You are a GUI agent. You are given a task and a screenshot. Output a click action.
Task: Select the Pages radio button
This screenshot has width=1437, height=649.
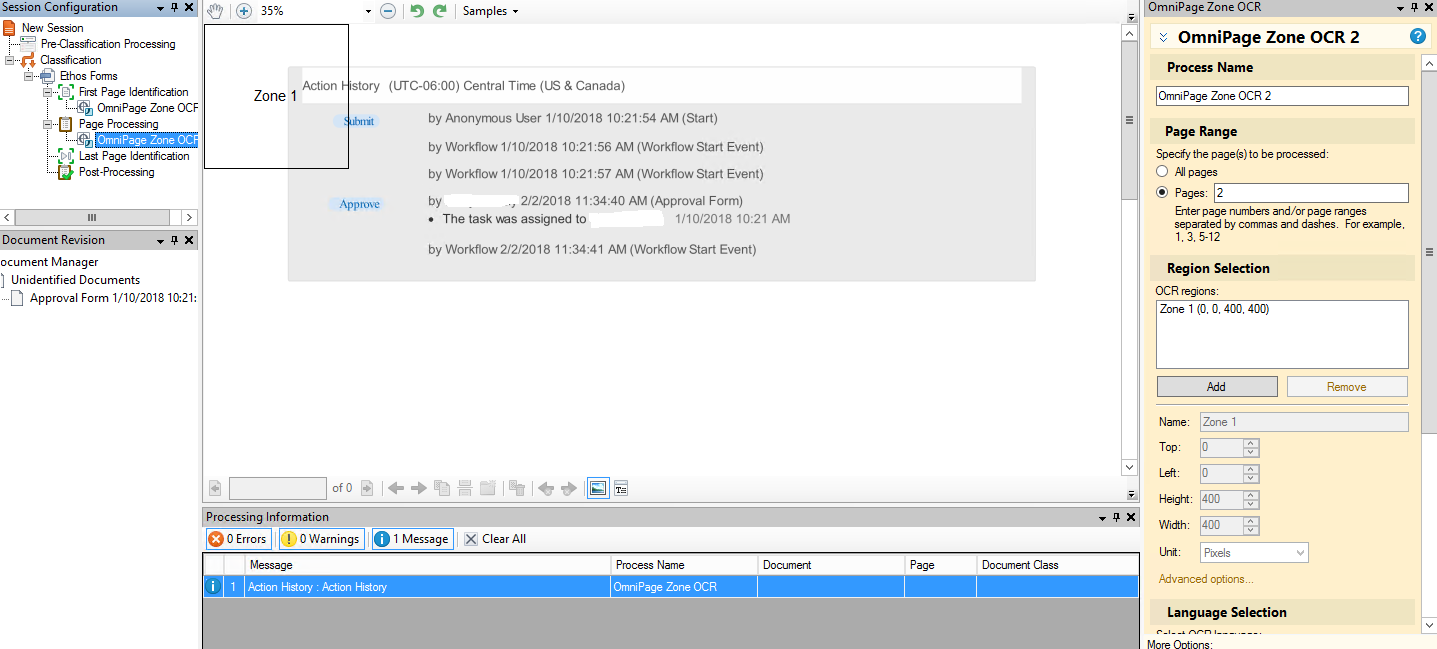point(1163,193)
